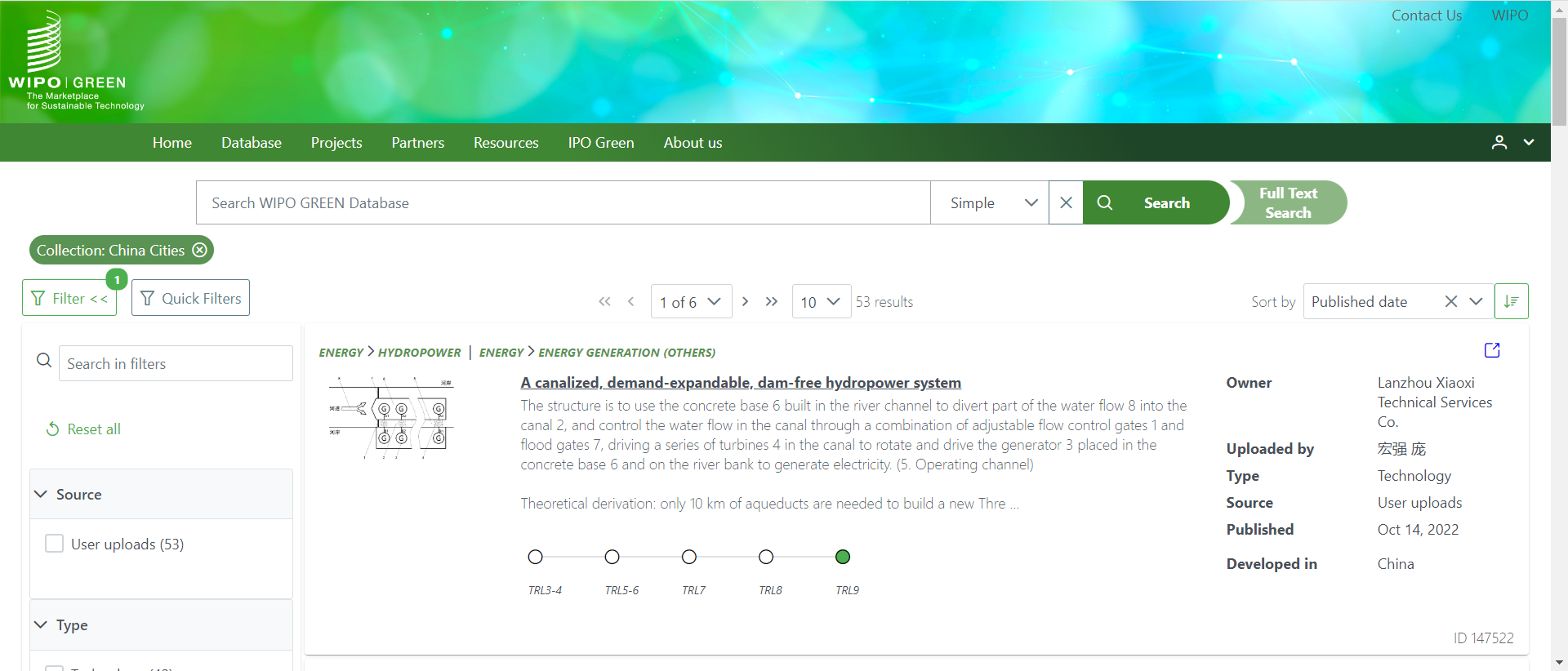This screenshot has width=1568, height=671.
Task: Remove the China Cities collection filter
Action: pyautogui.click(x=200, y=251)
